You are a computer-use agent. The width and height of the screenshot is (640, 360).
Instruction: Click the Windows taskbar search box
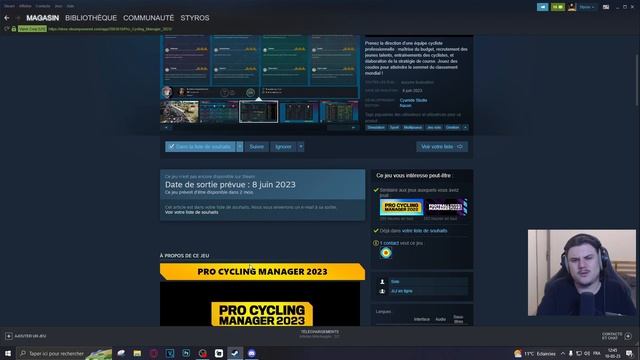tap(64, 353)
